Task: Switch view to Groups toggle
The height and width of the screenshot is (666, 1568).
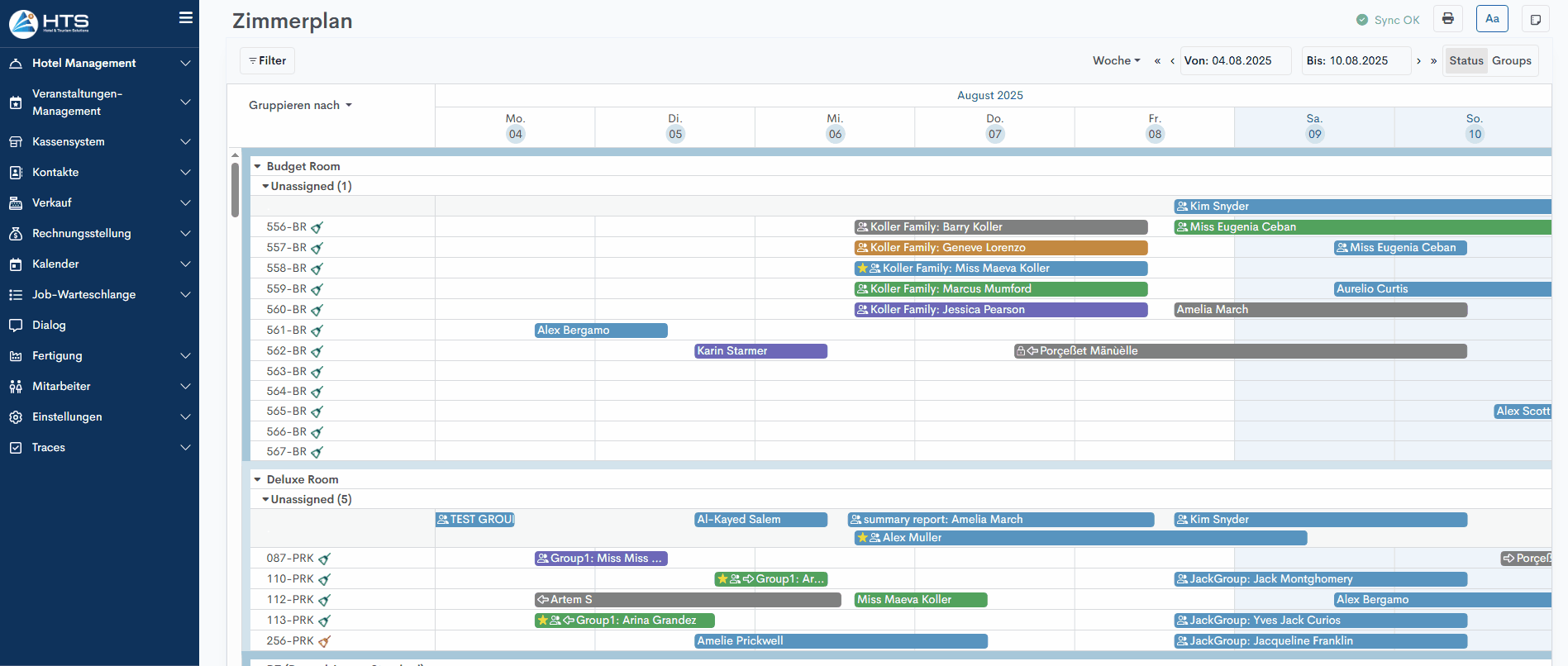Action: click(x=1511, y=60)
